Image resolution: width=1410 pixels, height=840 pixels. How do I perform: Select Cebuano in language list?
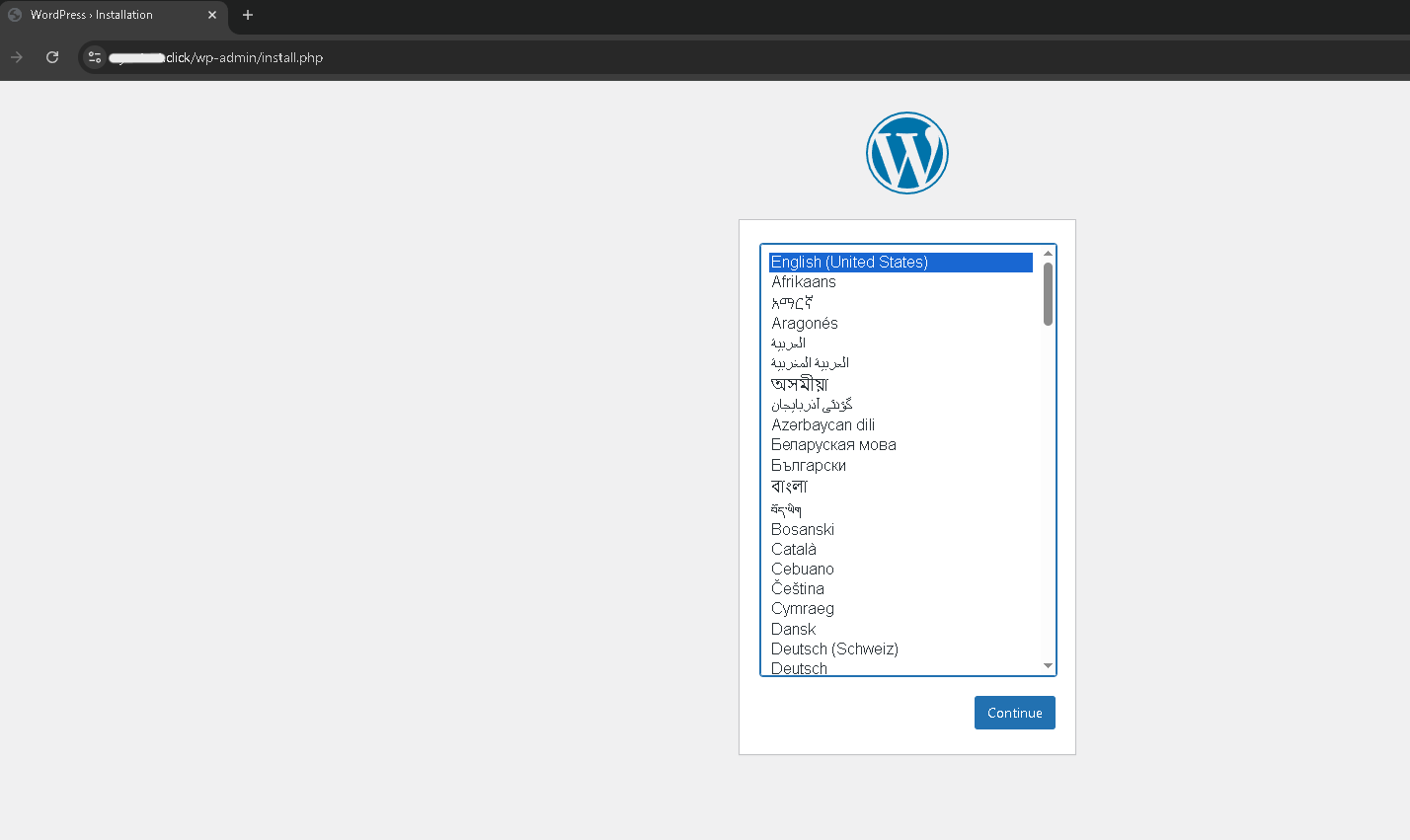[901, 569]
